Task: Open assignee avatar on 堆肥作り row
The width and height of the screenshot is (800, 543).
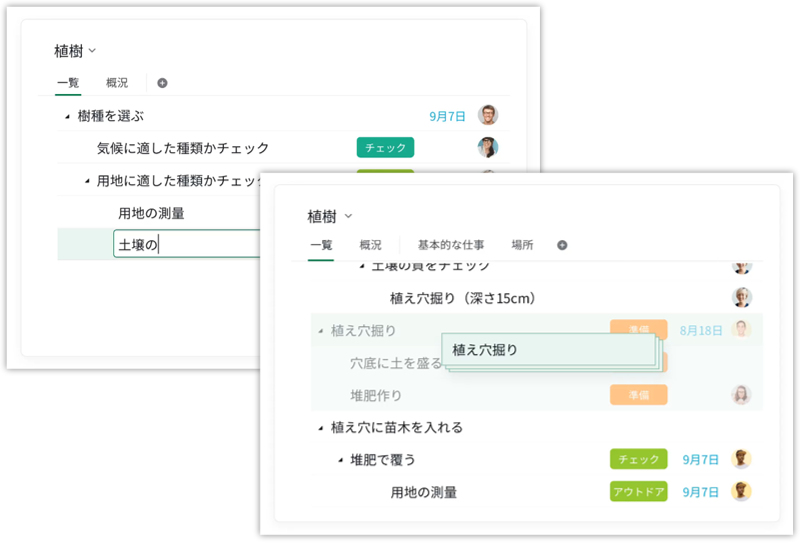Action: pos(741,394)
